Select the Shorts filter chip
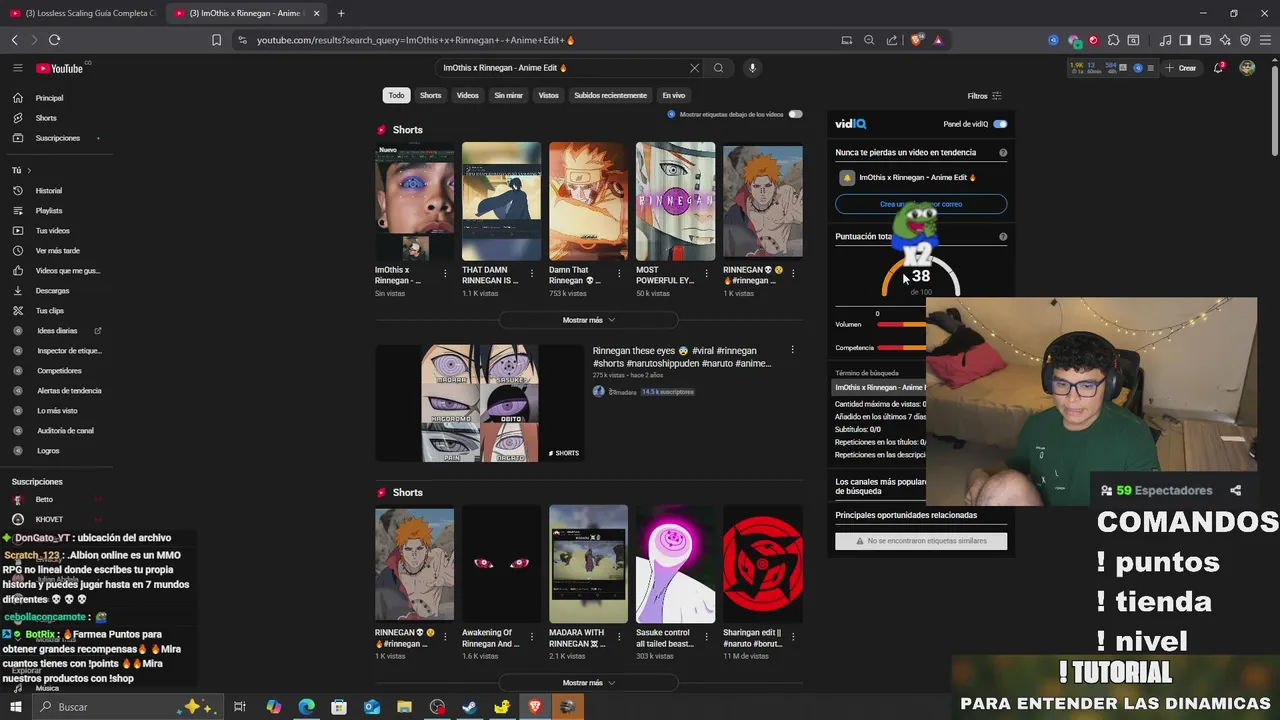This screenshot has height=720, width=1280. click(x=431, y=95)
